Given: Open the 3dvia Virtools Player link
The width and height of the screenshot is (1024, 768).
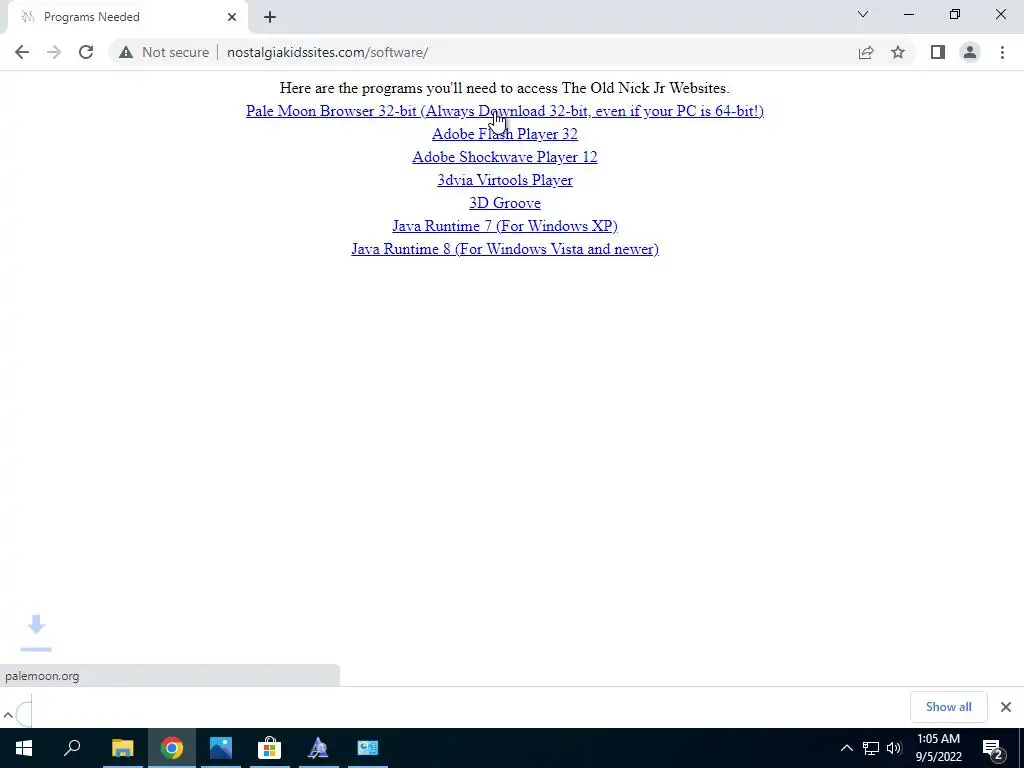Looking at the screenshot, I should click(x=505, y=180).
